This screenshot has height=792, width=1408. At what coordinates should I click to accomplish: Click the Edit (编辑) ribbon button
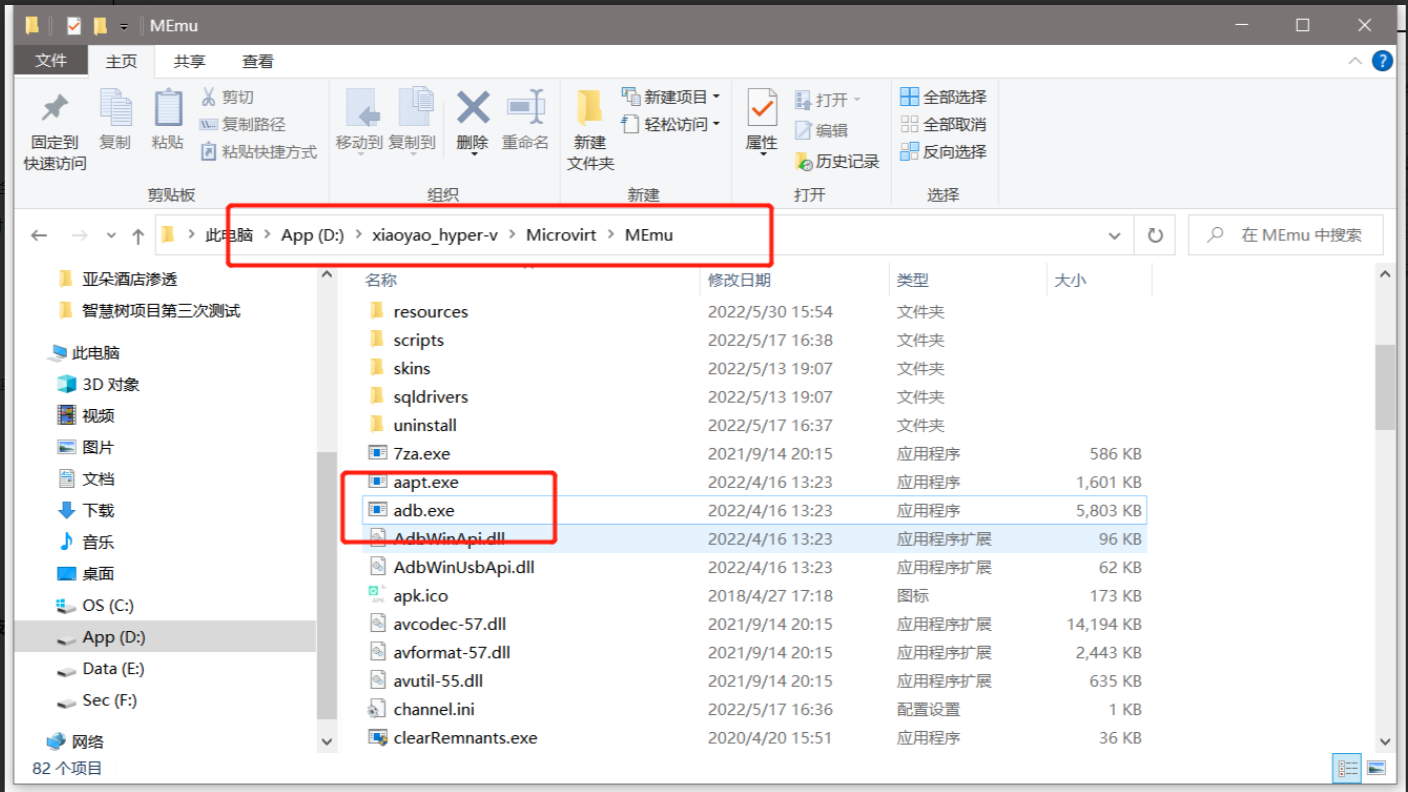click(822, 130)
